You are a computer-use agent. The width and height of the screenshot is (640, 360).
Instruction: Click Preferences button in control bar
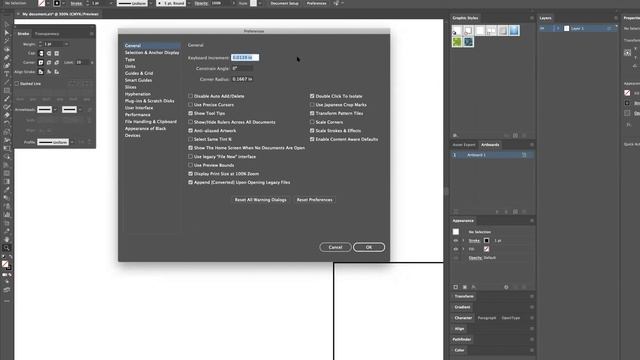[x=316, y=3]
